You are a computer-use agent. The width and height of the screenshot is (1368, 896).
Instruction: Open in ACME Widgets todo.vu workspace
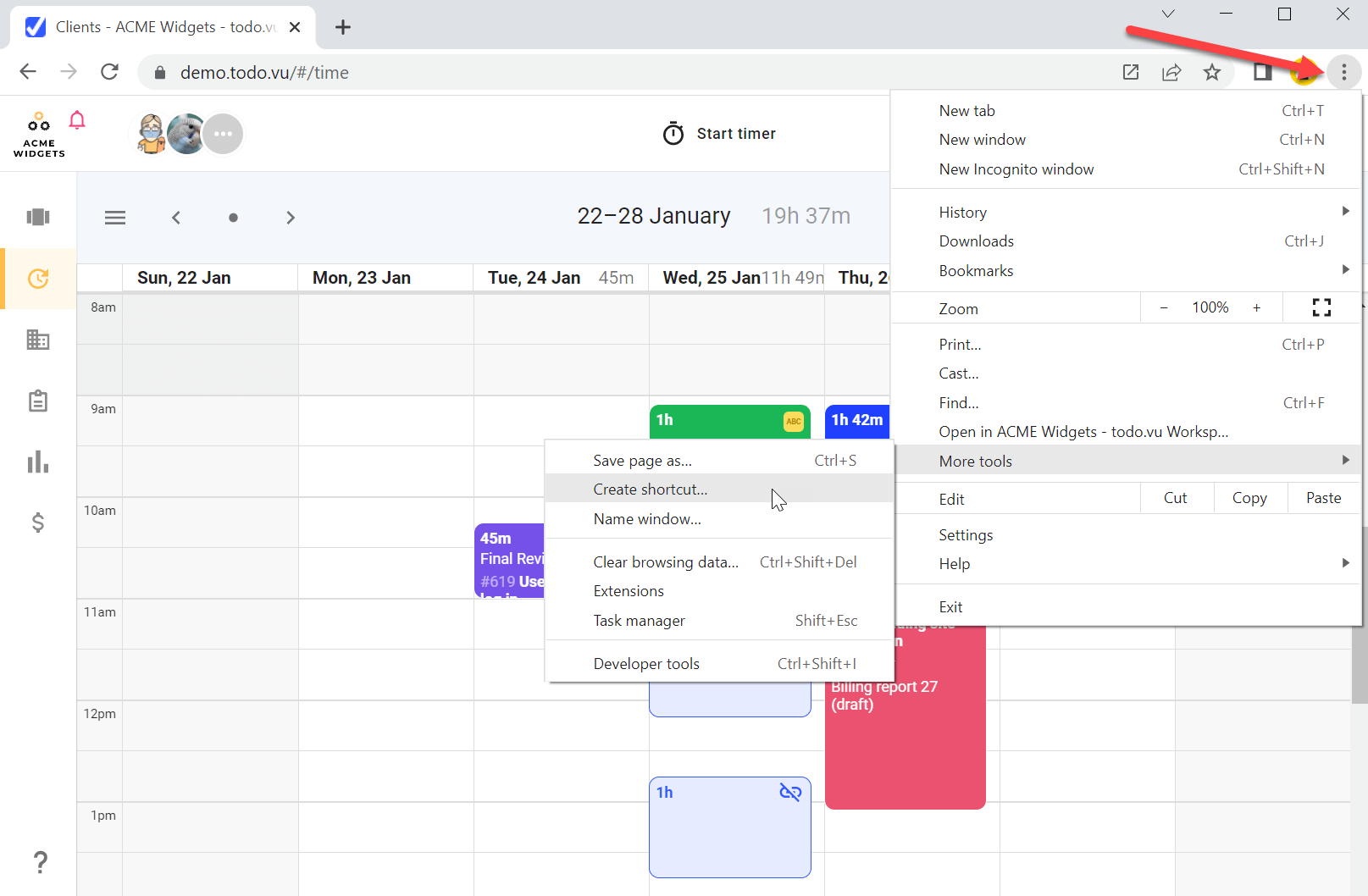1126,431
